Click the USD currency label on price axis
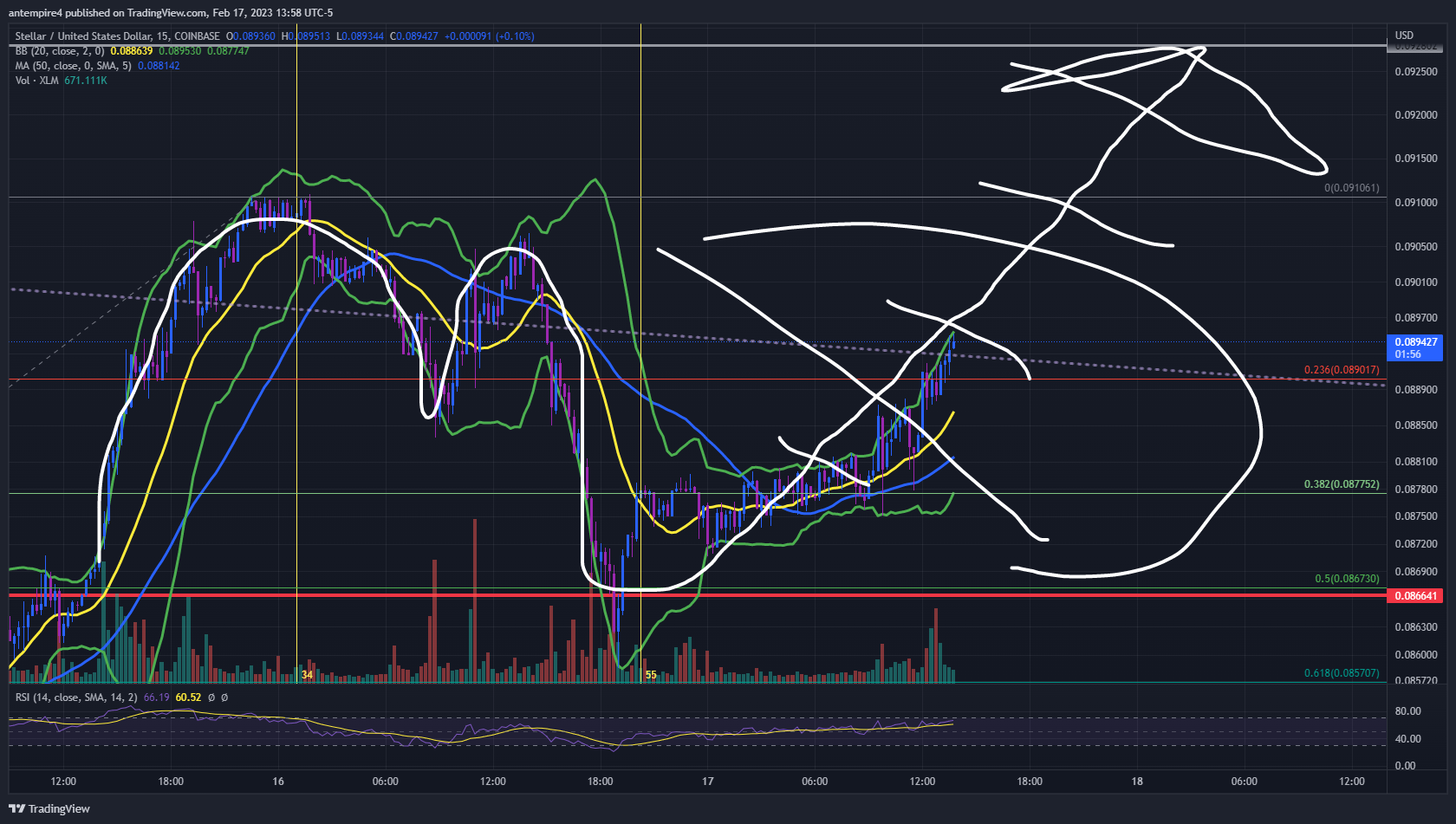The image size is (1456, 824). tap(1404, 36)
